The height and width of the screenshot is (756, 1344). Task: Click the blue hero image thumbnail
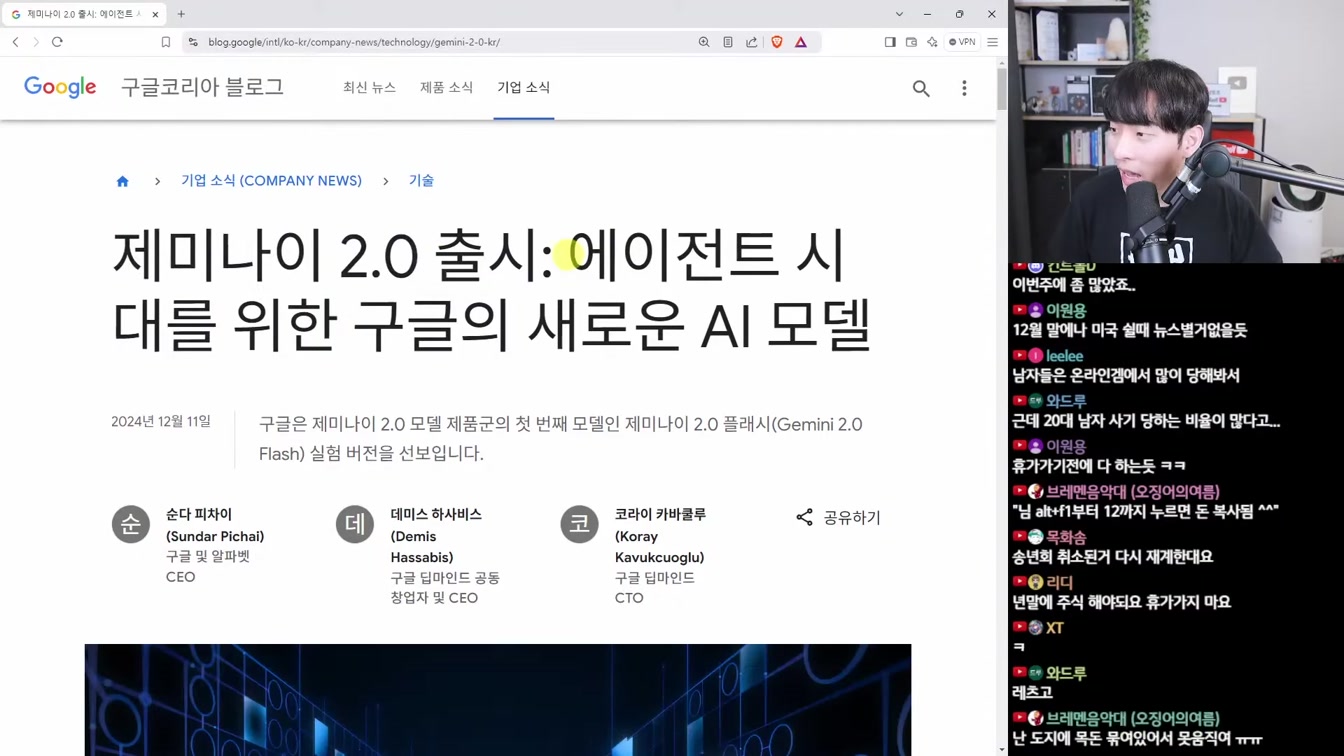[x=498, y=700]
